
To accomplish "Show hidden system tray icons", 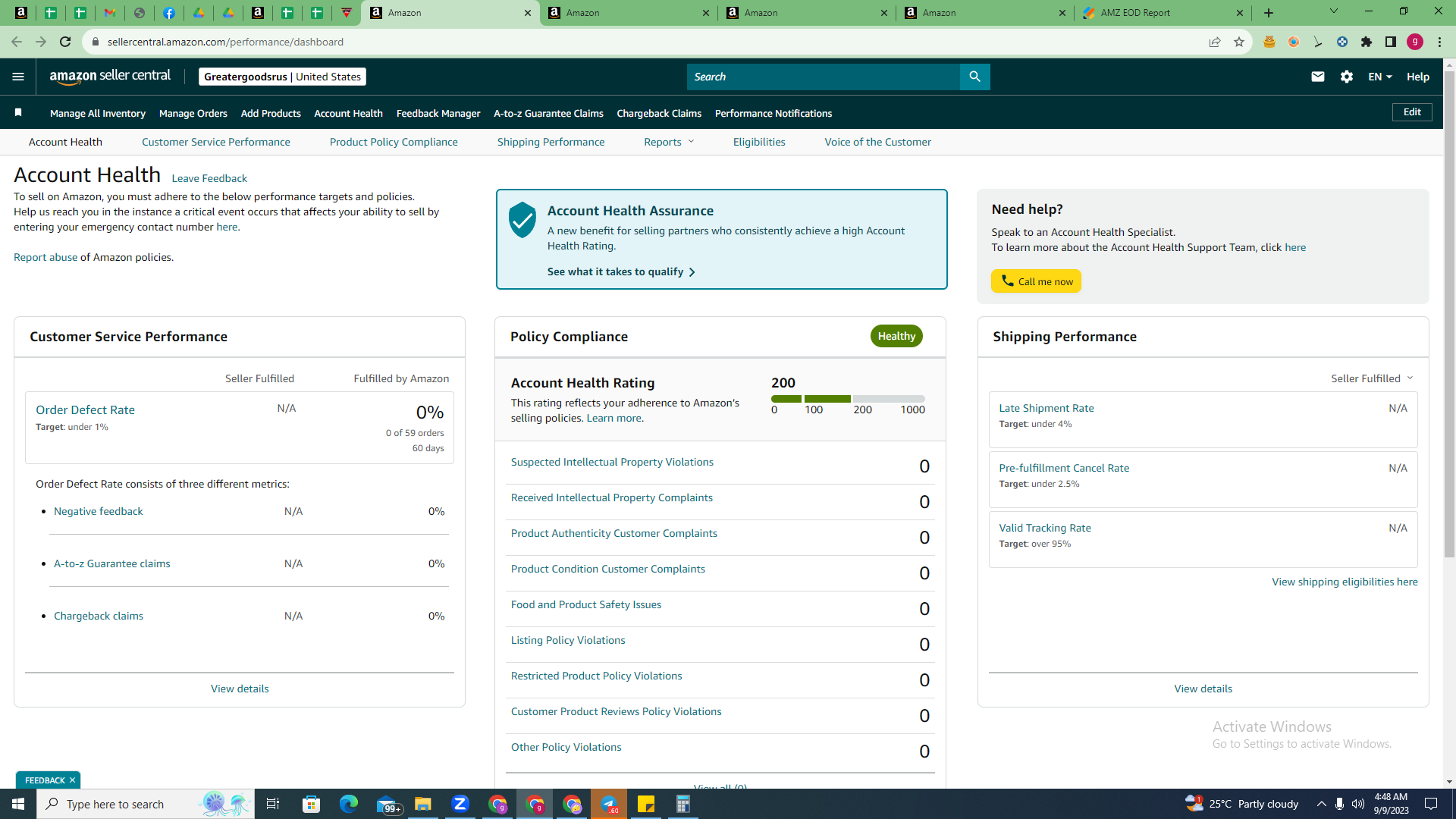I will (x=1322, y=804).
